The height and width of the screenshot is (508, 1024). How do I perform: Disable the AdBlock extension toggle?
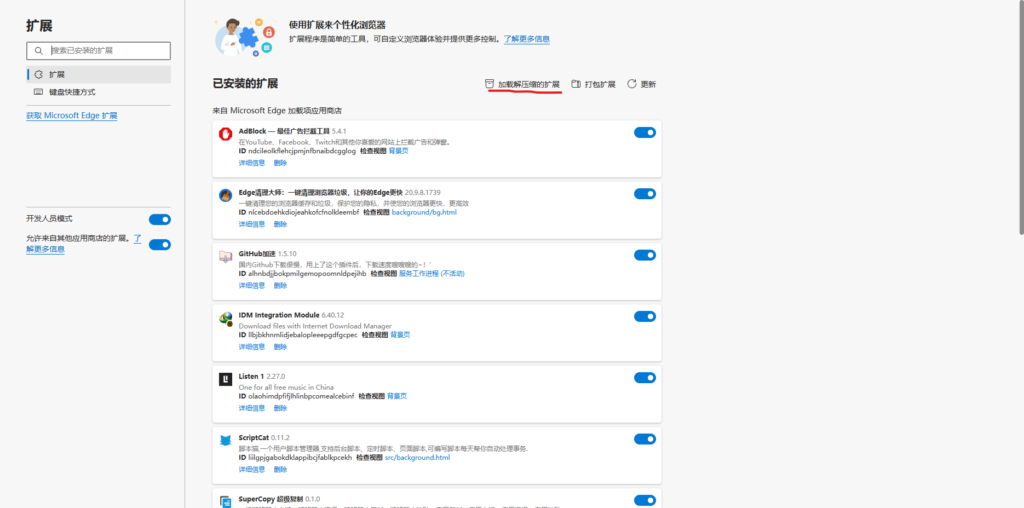click(x=645, y=133)
